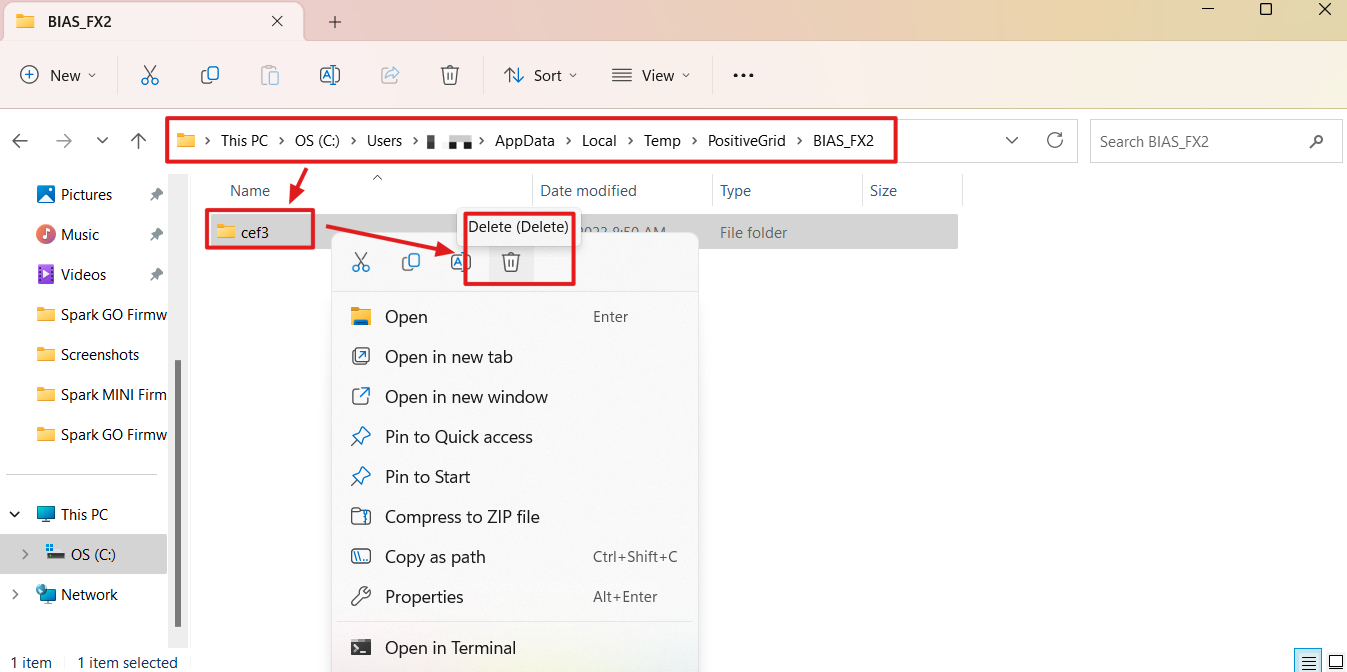Image resolution: width=1347 pixels, height=672 pixels.
Task: Click the search magnifier icon
Action: [1316, 141]
